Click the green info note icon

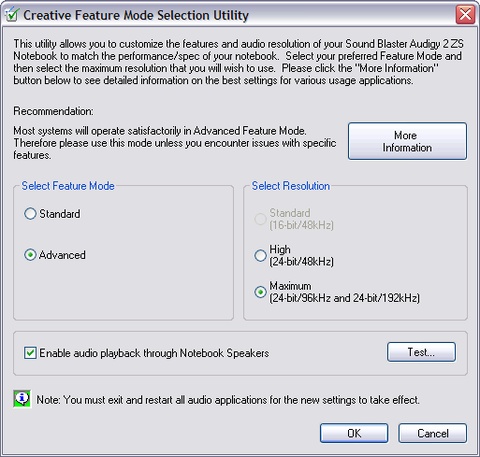pyautogui.click(x=22, y=399)
